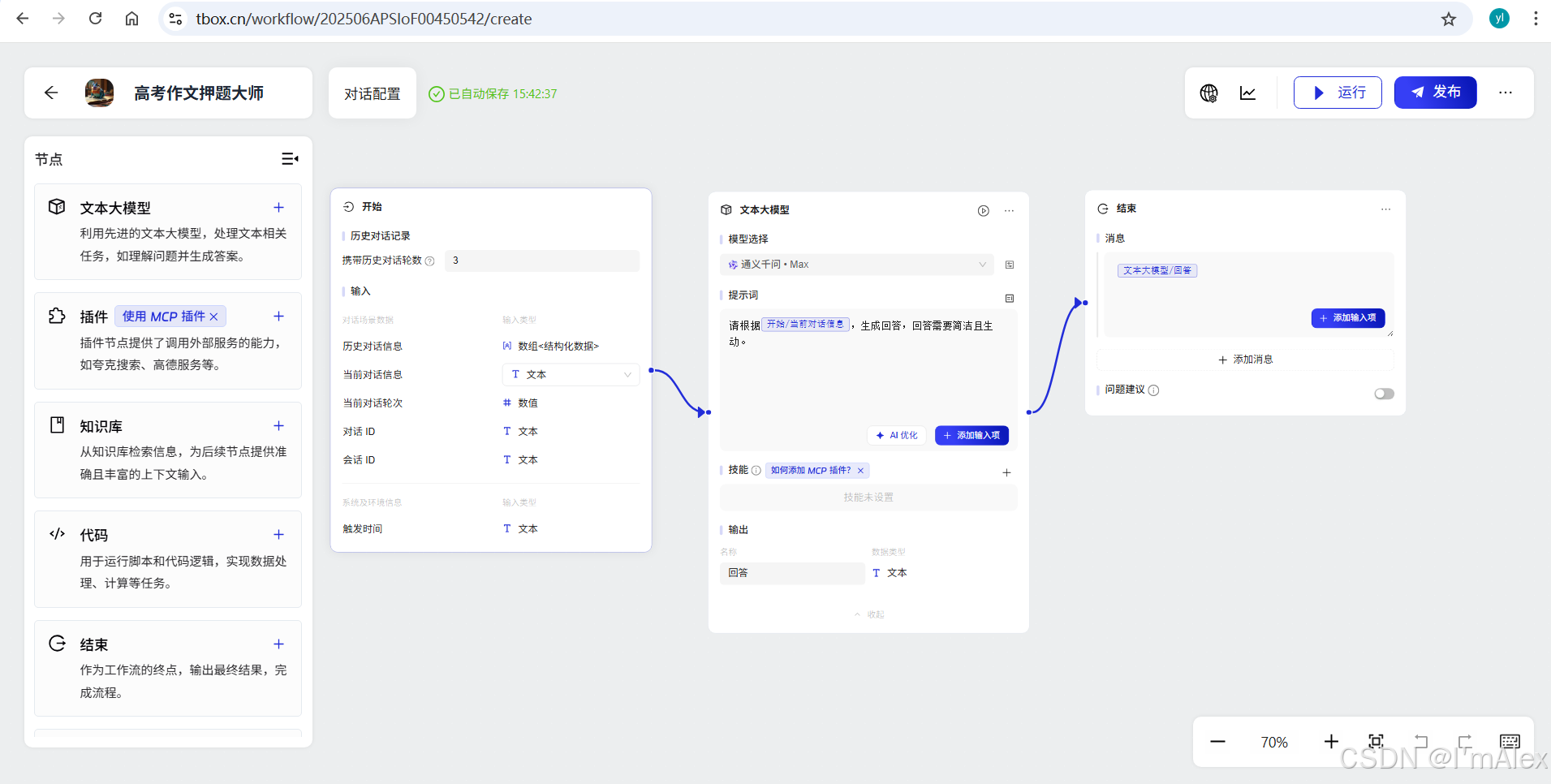
Task: Open the yl profile avatar
Action: [x=1499, y=19]
